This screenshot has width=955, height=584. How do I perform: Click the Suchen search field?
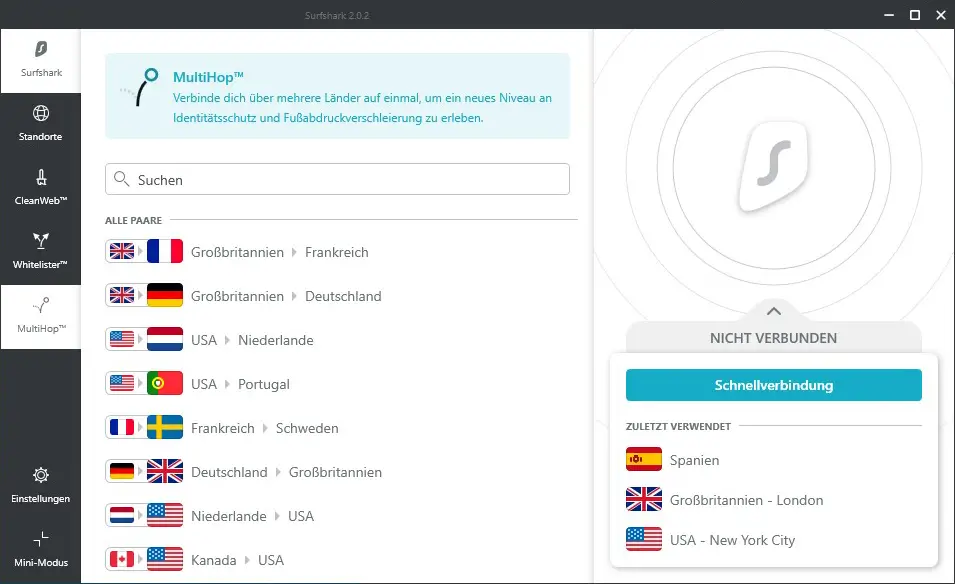click(x=337, y=179)
